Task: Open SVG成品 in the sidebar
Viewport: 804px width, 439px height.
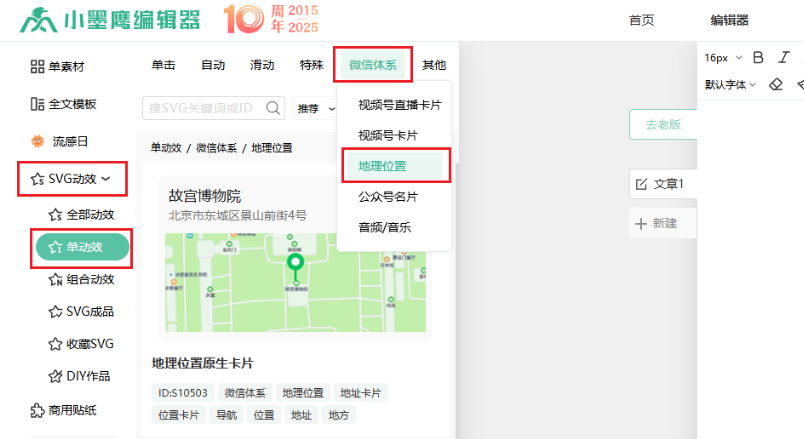Action: coord(81,312)
